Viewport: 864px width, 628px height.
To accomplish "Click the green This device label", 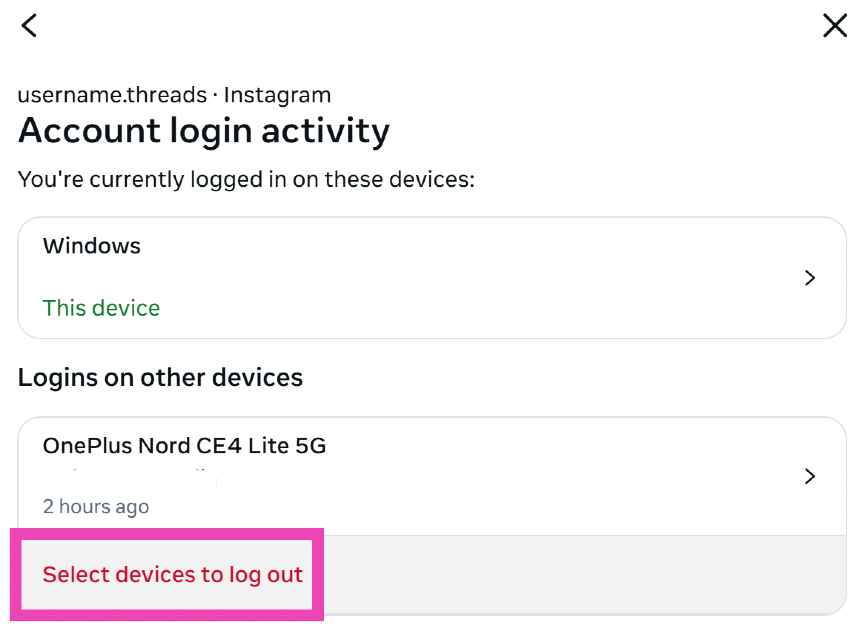I will 101,308.
